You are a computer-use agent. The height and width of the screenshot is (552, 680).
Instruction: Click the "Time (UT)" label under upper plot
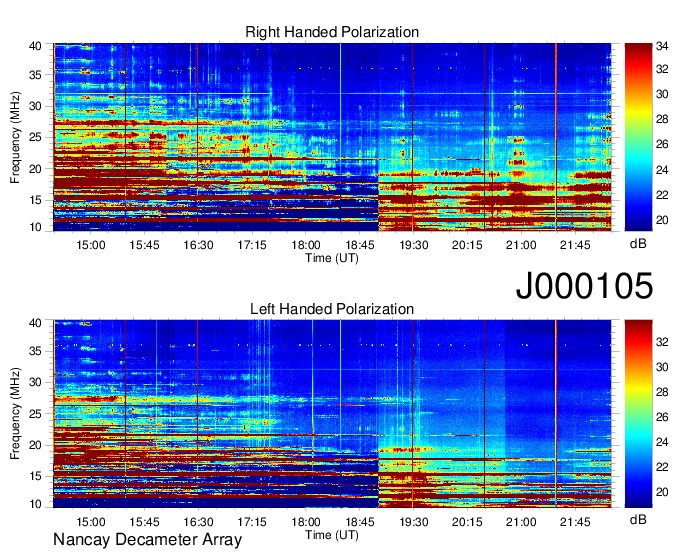332,258
